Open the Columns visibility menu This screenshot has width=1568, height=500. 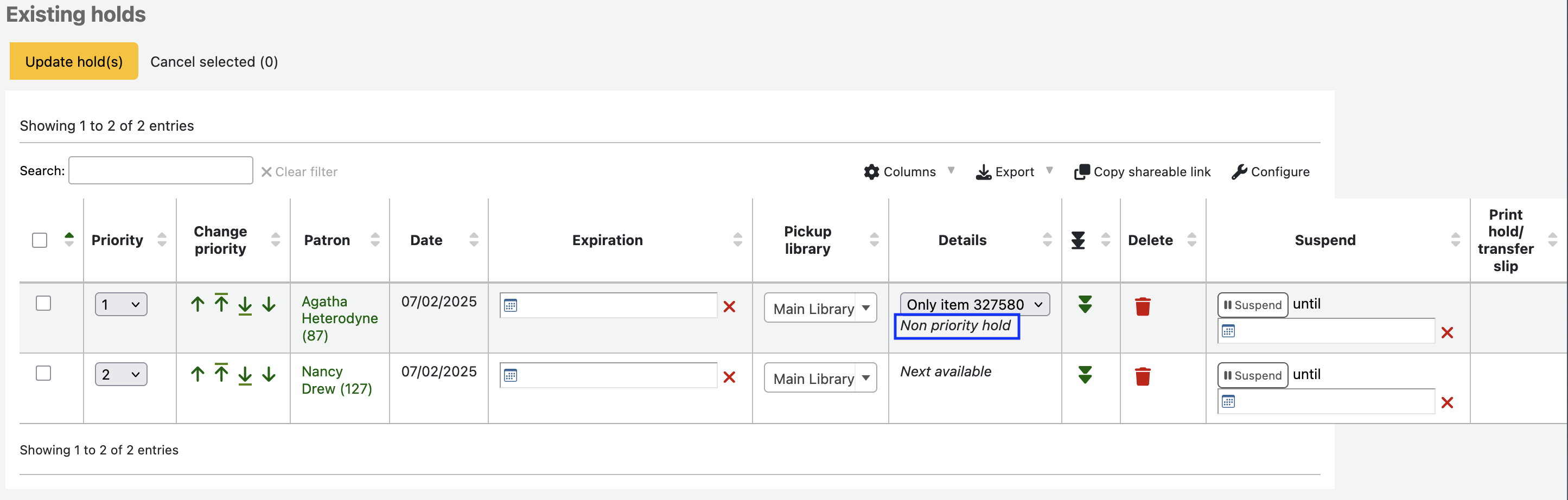[x=909, y=171]
